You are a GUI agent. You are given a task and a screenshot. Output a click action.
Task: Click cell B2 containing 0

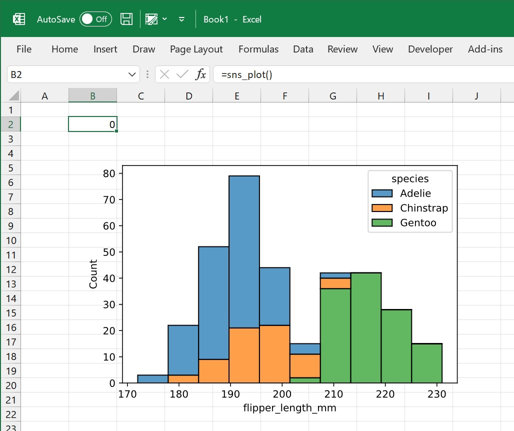pyautogui.click(x=93, y=124)
